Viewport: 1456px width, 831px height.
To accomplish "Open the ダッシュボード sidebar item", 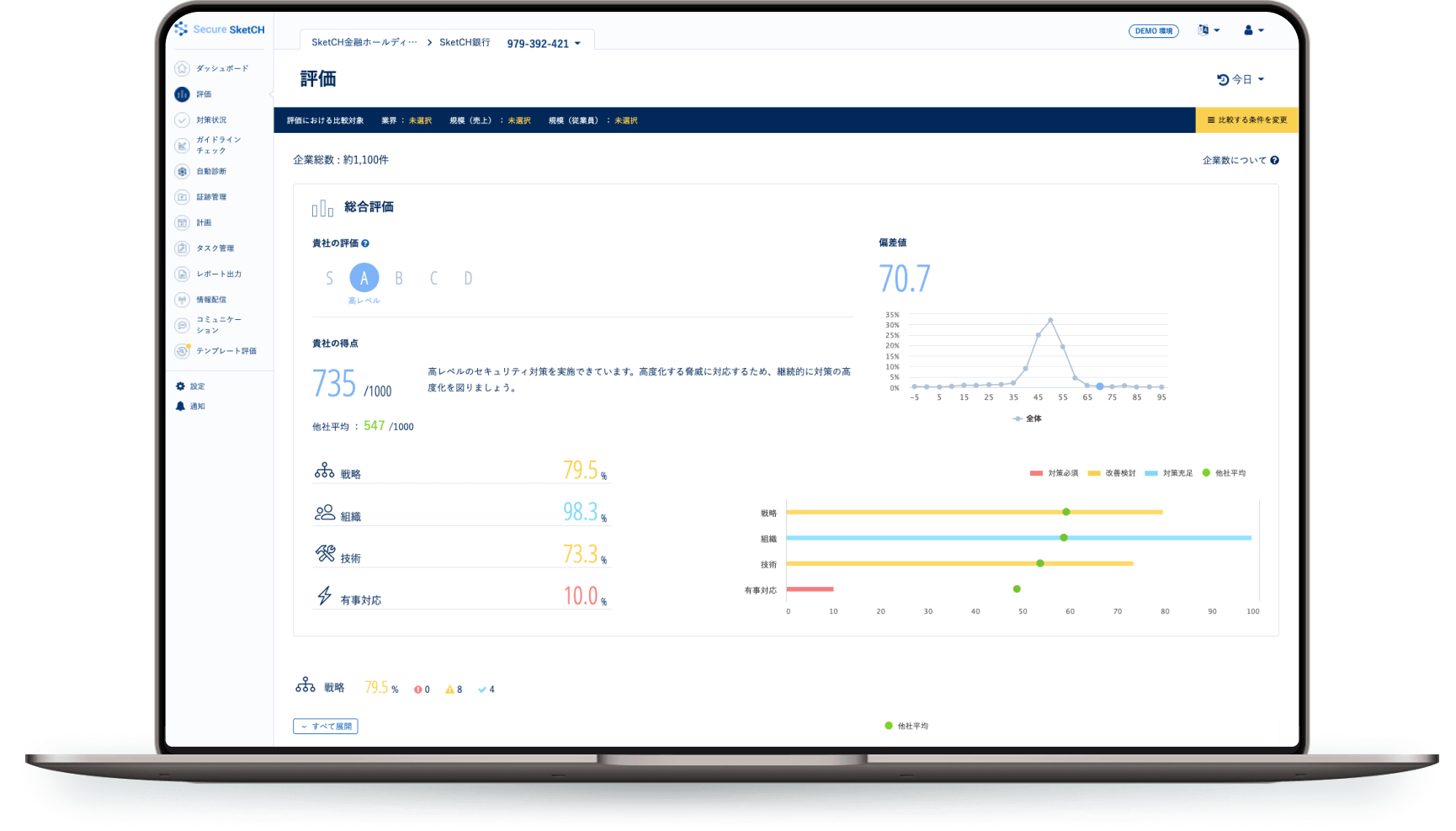I will 212,68.
